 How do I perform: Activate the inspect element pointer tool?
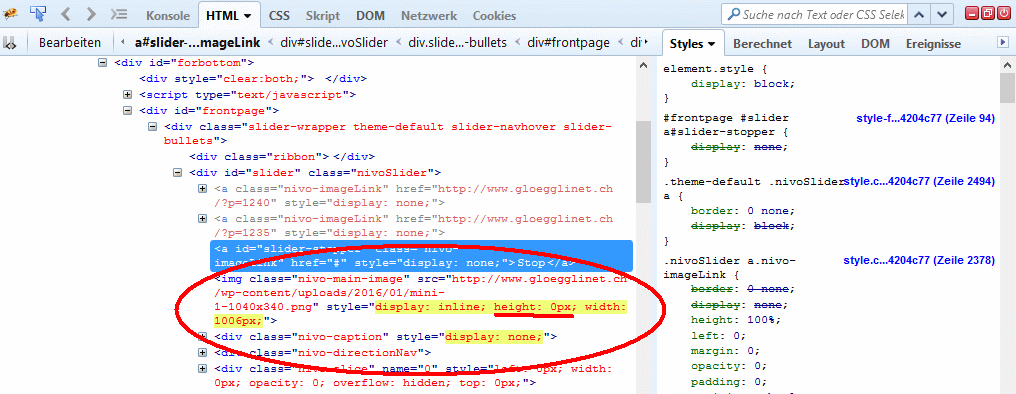pos(38,13)
